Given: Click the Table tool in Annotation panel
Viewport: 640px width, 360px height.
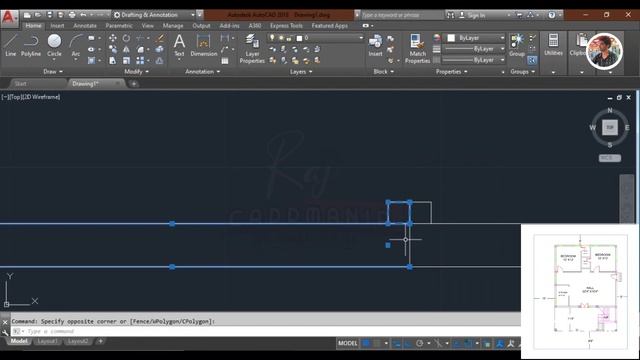Looking at the screenshot, I should (224, 61).
